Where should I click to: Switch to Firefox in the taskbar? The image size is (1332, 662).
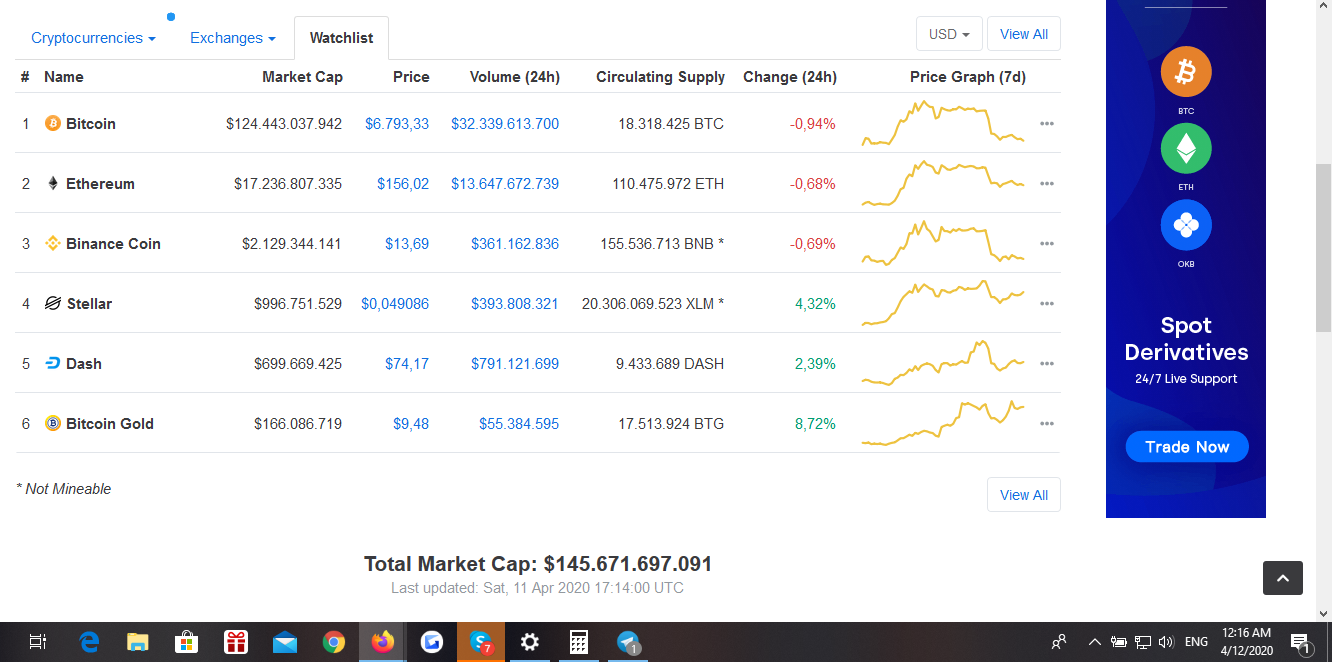point(383,642)
